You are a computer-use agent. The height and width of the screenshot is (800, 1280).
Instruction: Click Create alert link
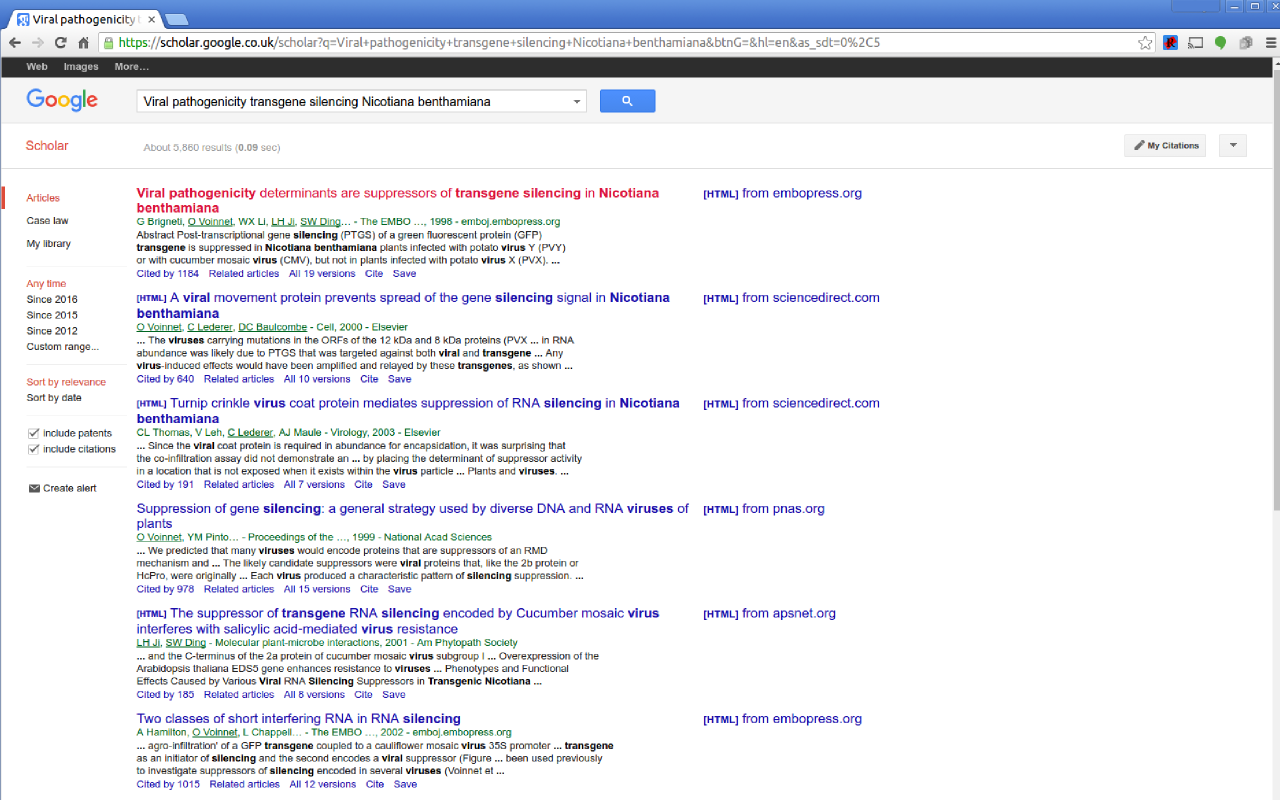tap(62, 488)
